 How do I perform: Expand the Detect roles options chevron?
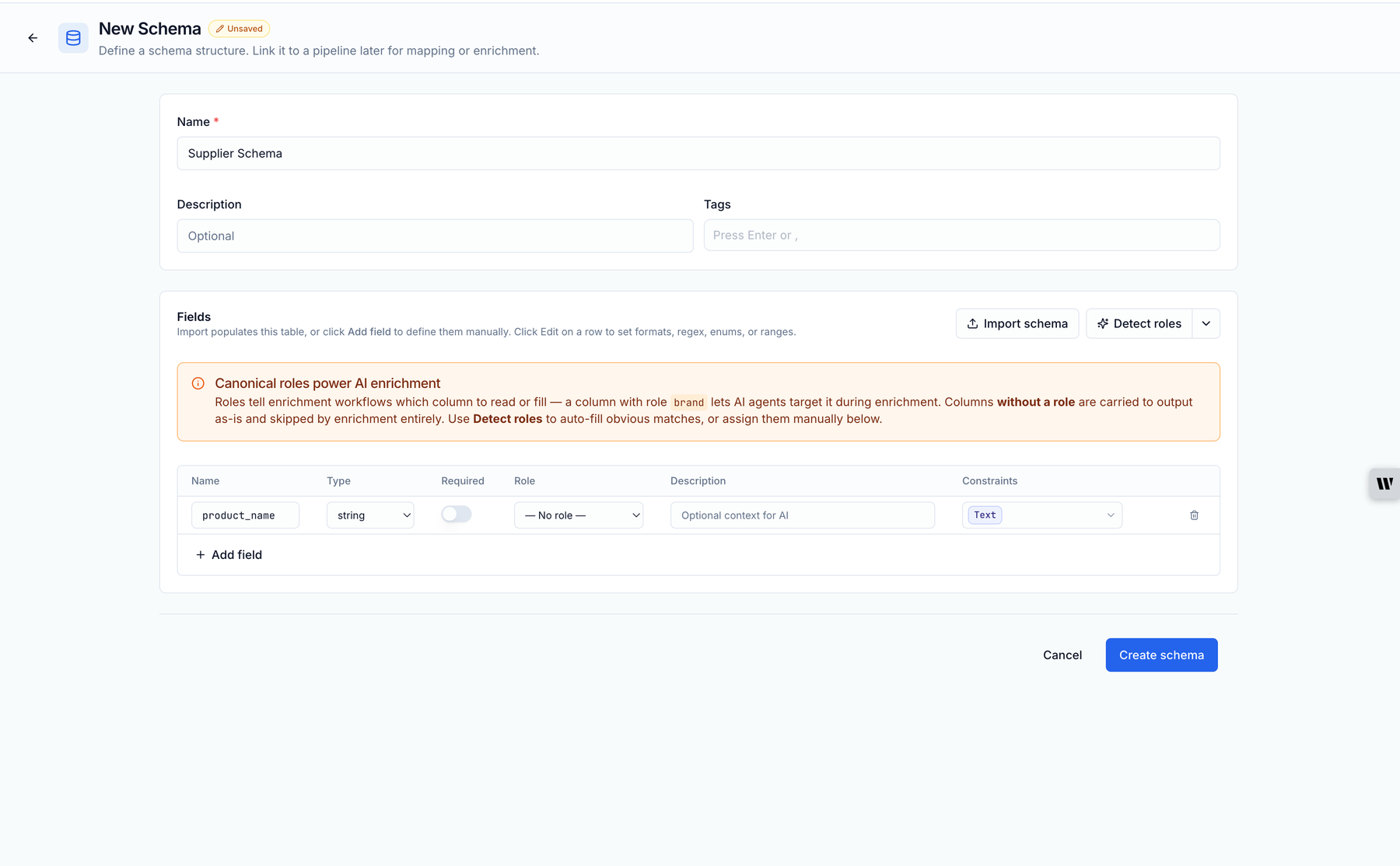[x=1206, y=323]
